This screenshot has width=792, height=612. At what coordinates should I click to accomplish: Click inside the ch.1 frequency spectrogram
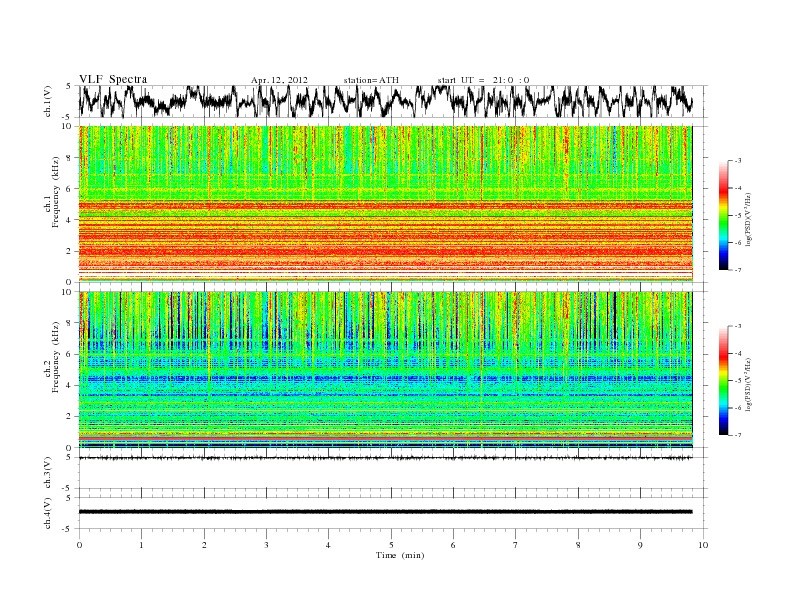coord(386,204)
